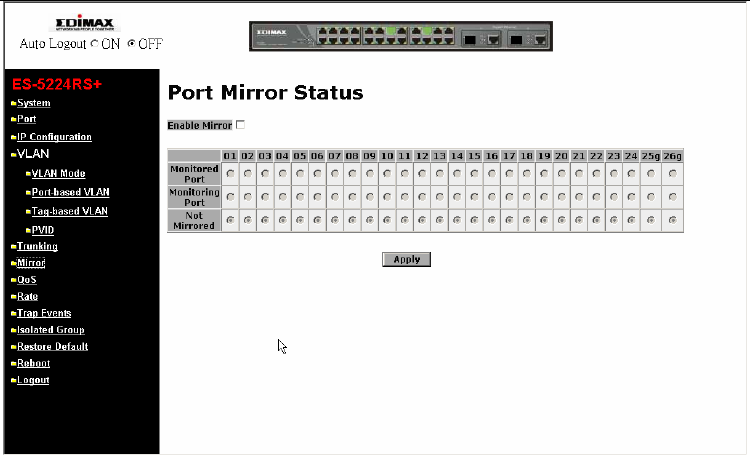Select port 18 as Monitored Port
The width and height of the screenshot is (750, 455).
(x=527, y=174)
